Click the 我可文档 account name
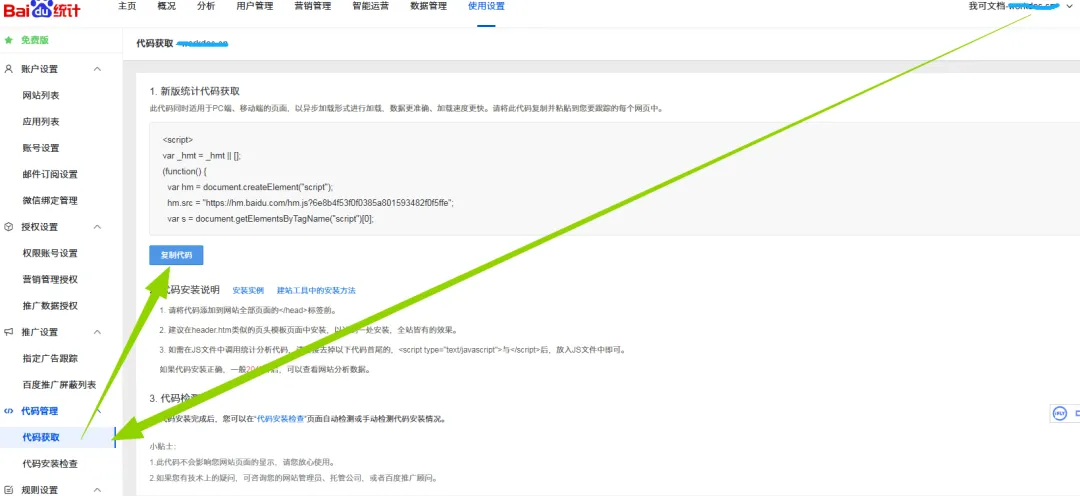Image resolution: width=1080 pixels, height=496 pixels. [x=986, y=6]
